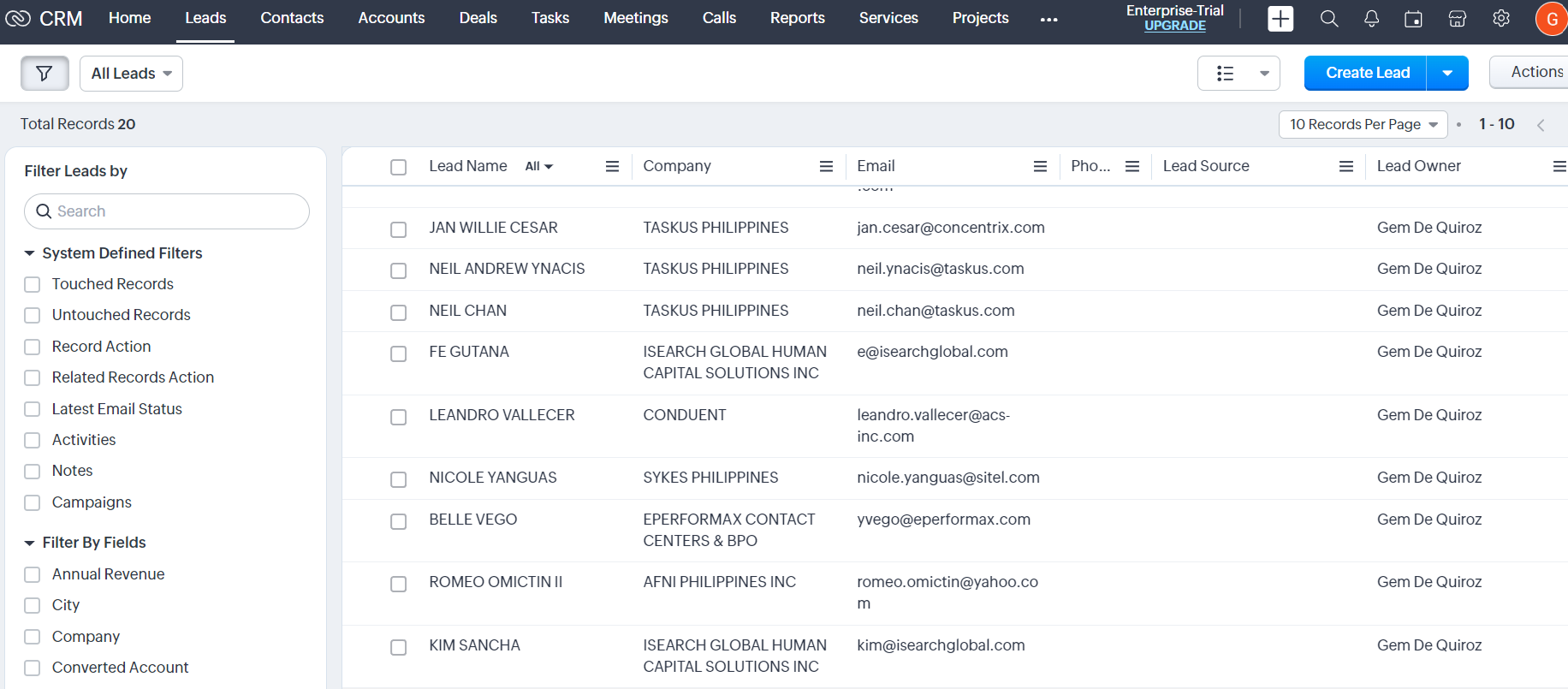Show more modules ellipsis

tap(1048, 19)
